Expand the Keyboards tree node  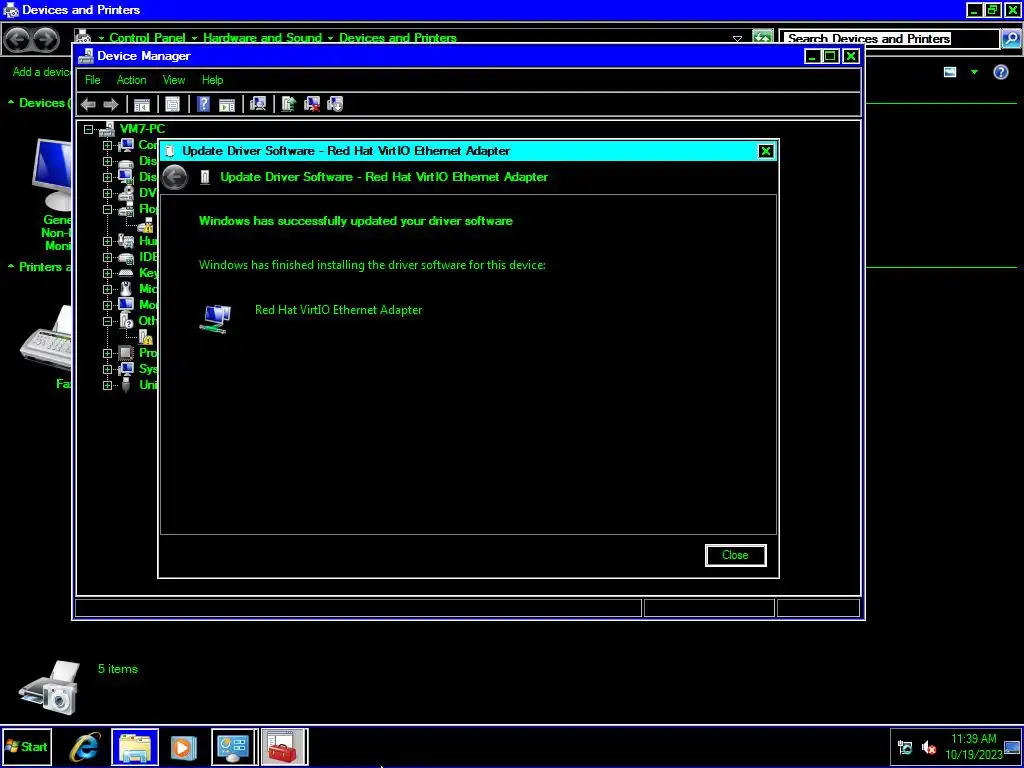click(108, 273)
